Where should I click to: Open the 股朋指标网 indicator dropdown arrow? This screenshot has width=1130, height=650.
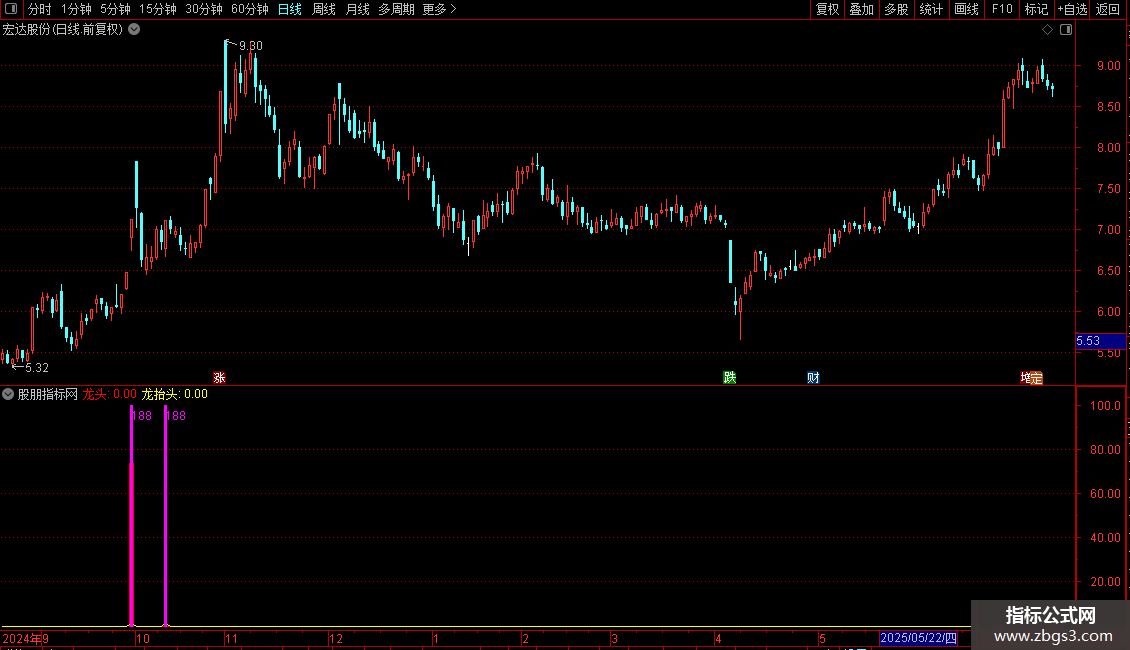click(8, 394)
